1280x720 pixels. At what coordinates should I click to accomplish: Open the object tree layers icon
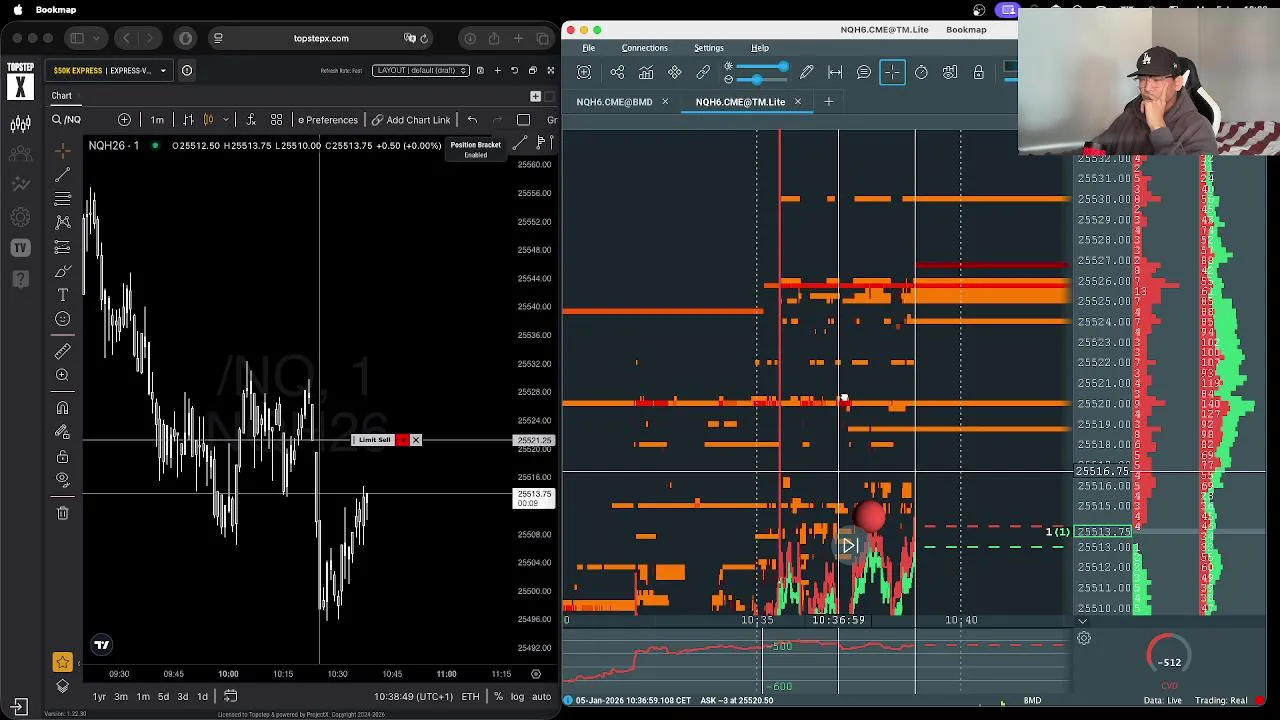(x=62, y=685)
